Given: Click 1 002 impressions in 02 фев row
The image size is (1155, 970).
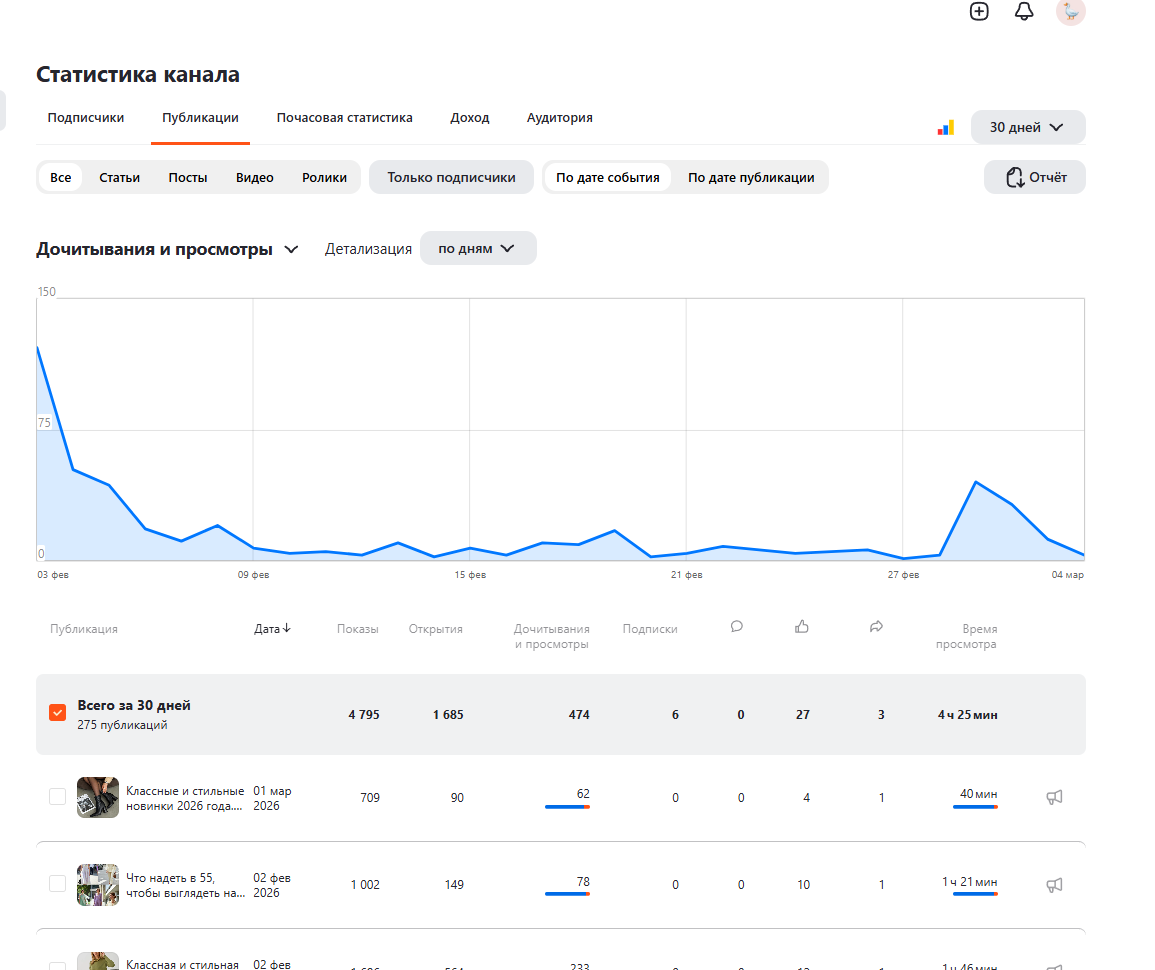Looking at the screenshot, I should [x=365, y=885].
